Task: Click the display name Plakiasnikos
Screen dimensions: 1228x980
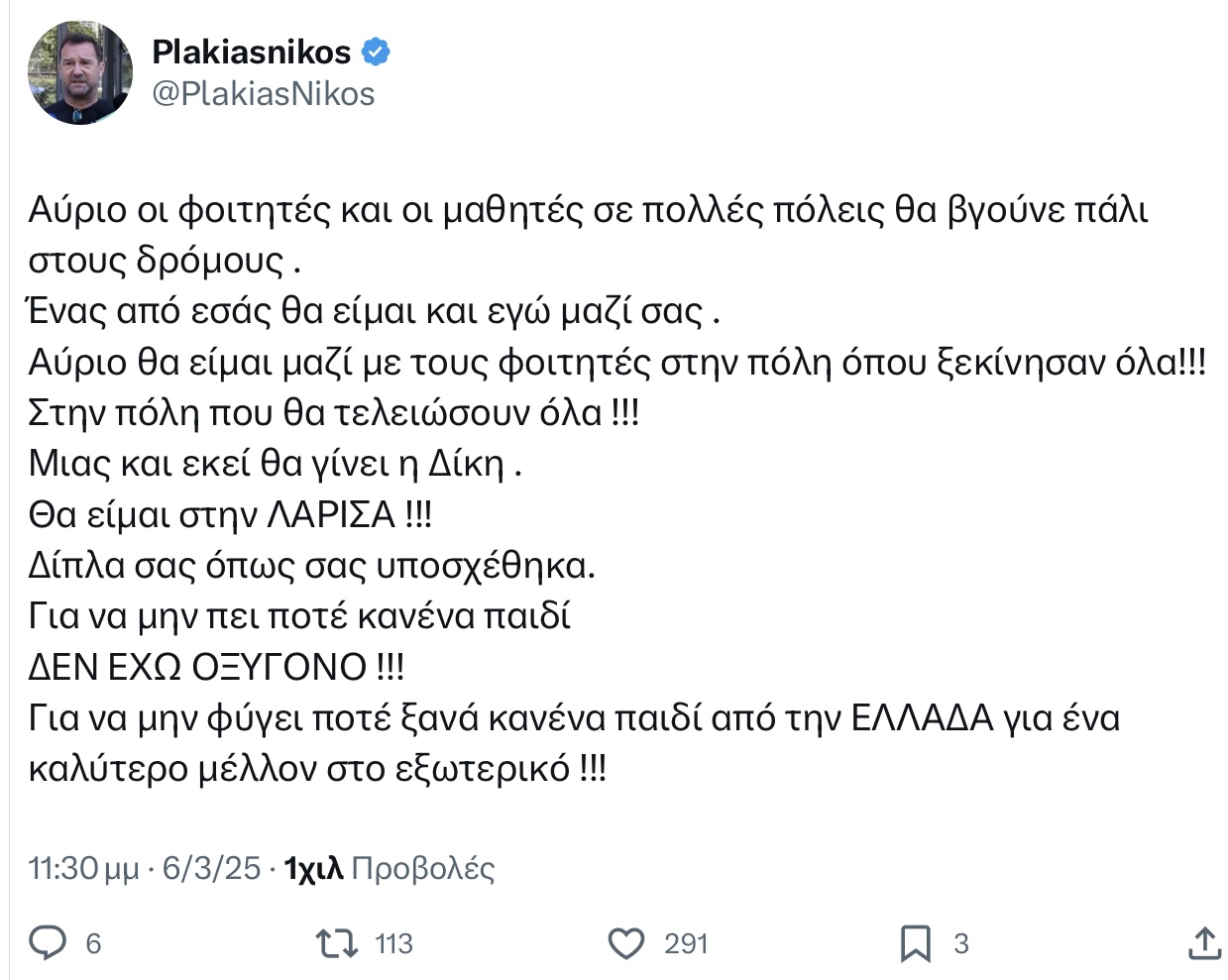Action: click(x=252, y=52)
